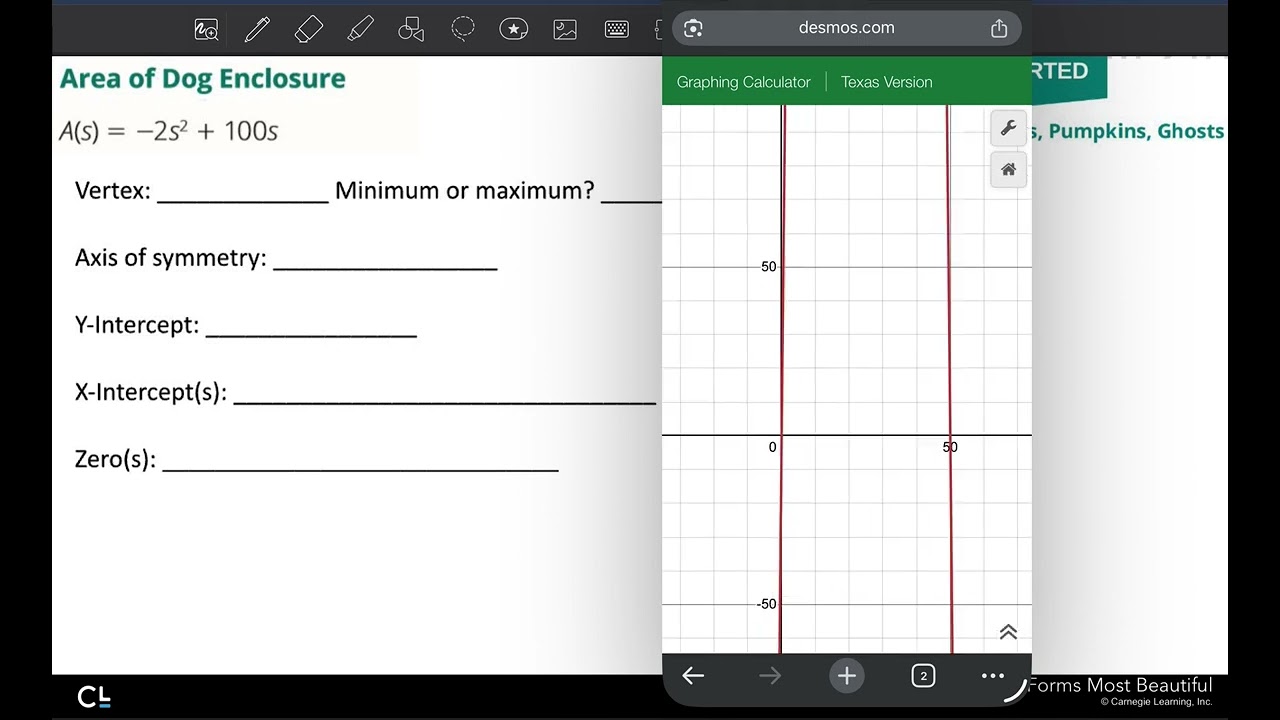Select the zoom-in writing tool icon
Image resolution: width=1280 pixels, height=720 pixels.
(206, 30)
